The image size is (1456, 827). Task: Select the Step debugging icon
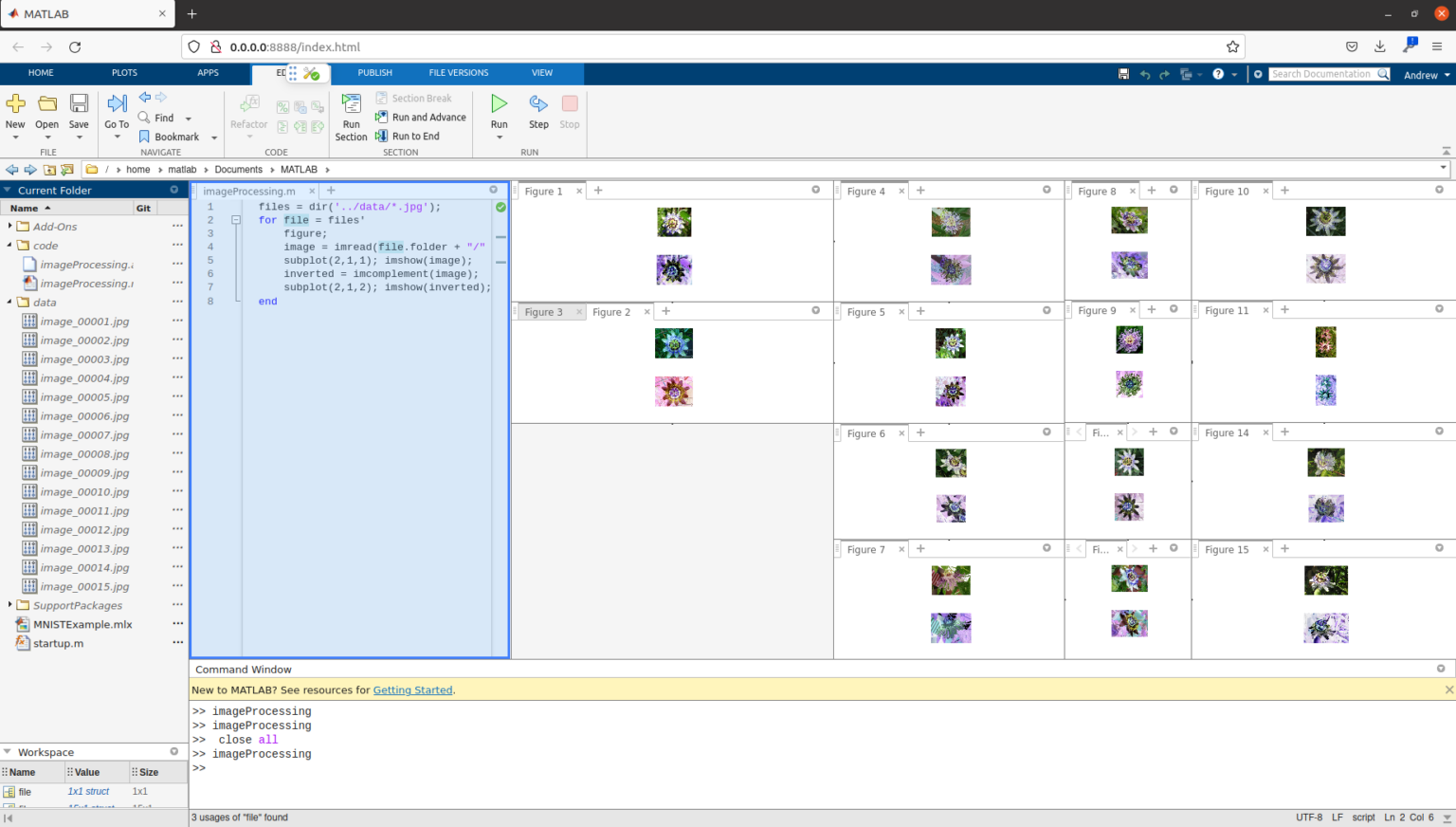[x=537, y=109]
